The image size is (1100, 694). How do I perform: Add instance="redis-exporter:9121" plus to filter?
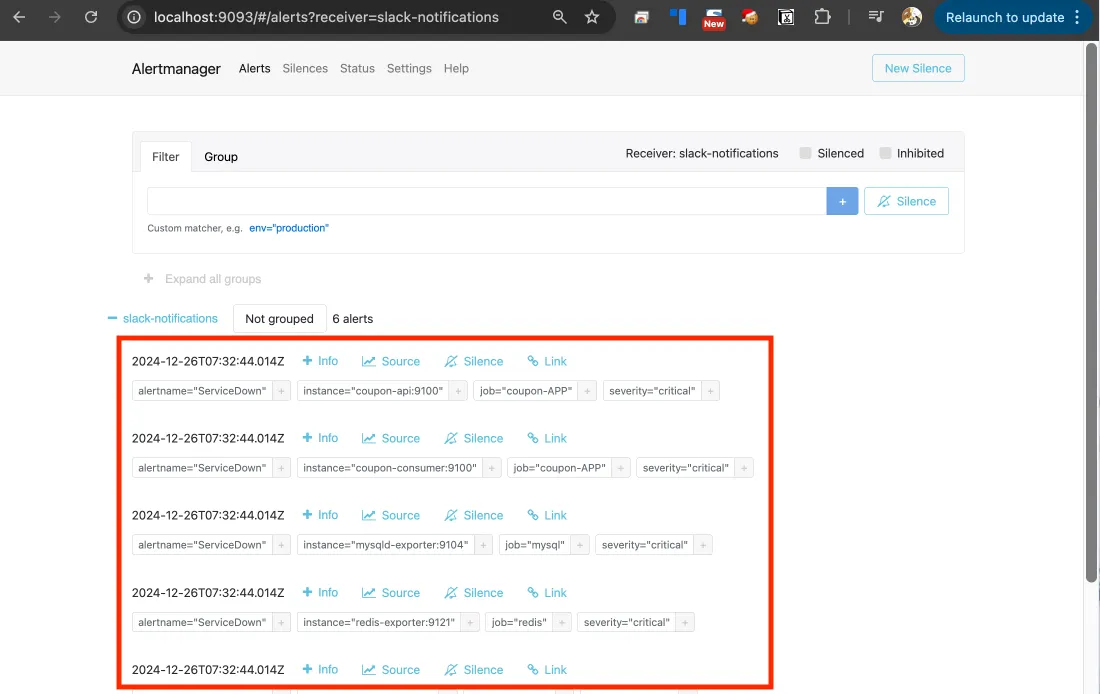(x=471, y=622)
